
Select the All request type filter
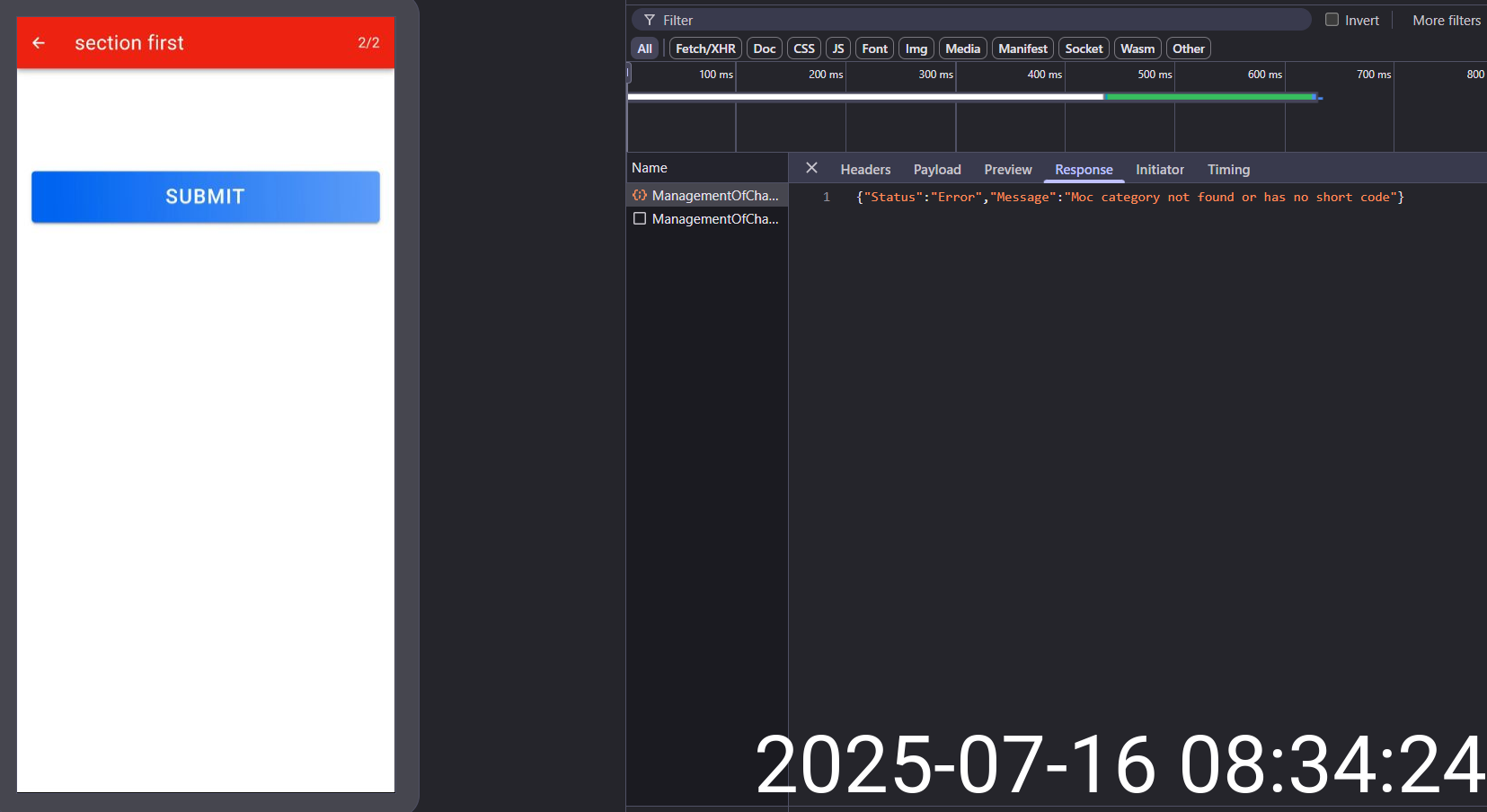click(644, 49)
